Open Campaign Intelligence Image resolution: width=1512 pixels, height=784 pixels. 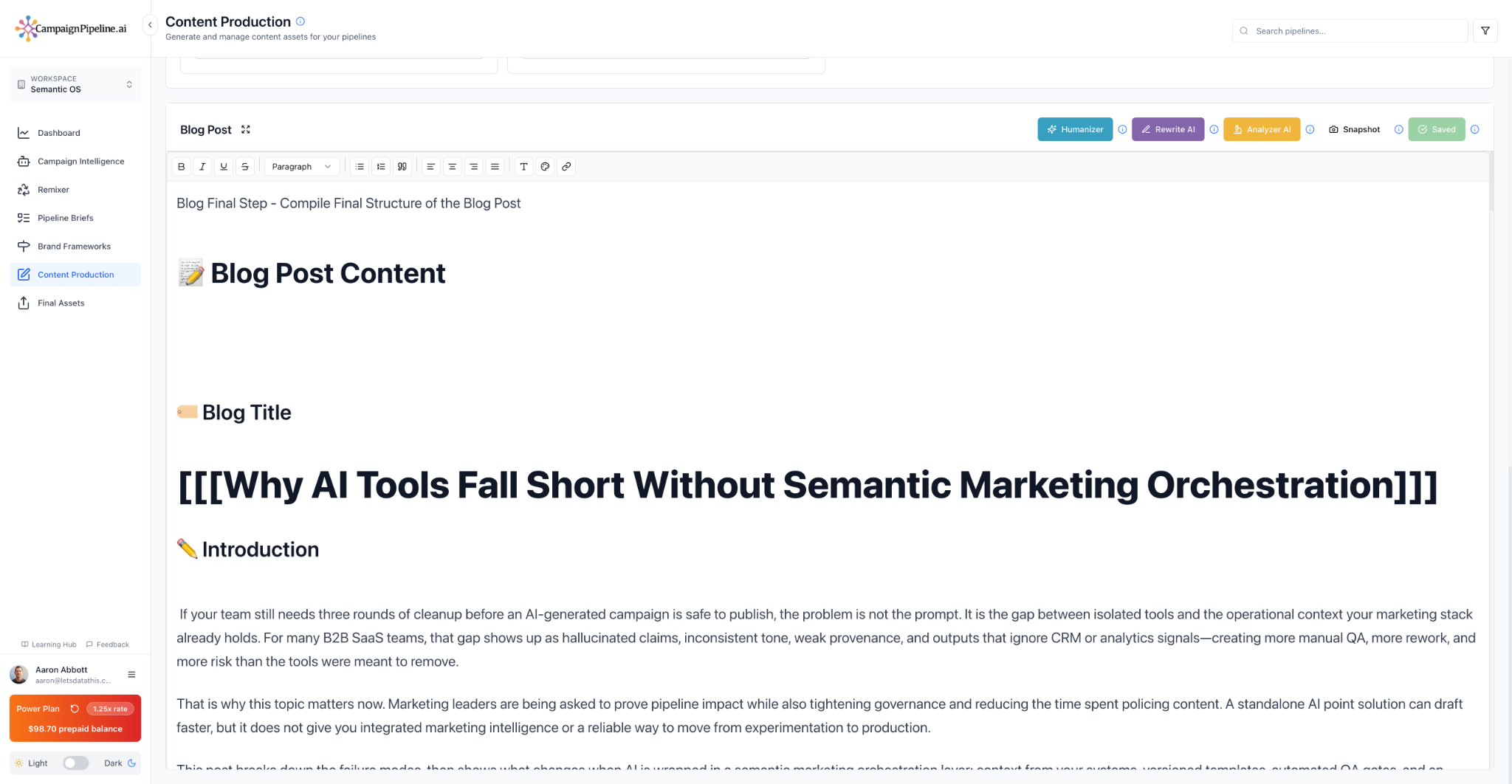[75, 162]
